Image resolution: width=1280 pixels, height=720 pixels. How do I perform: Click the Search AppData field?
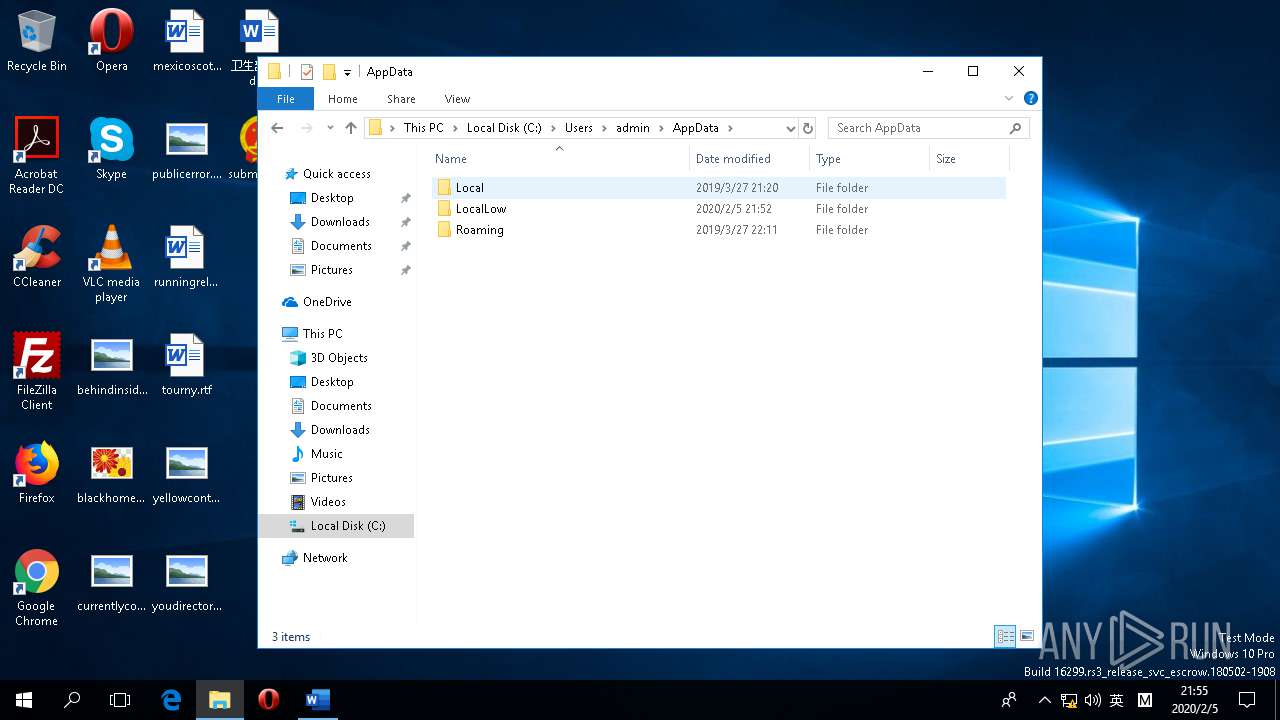[920, 128]
